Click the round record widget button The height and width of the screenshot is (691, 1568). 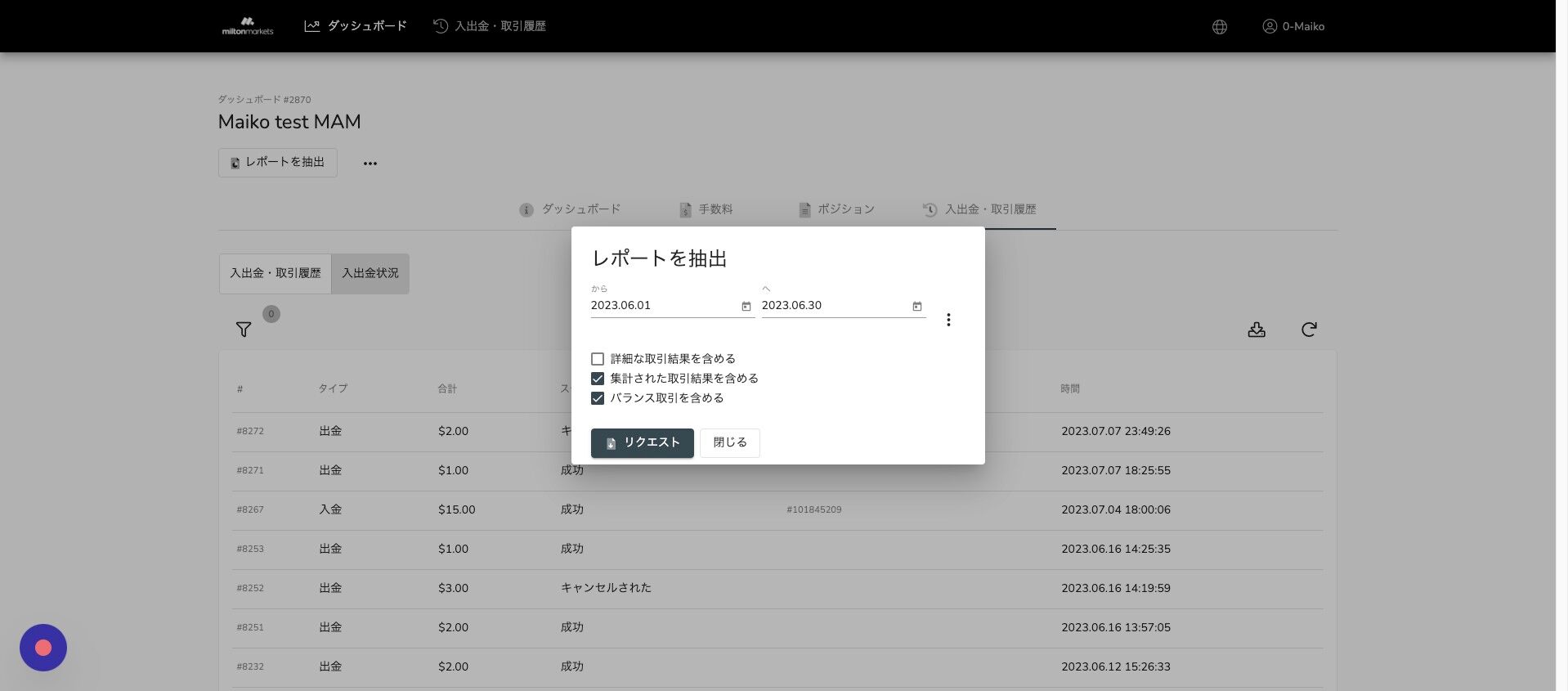pyautogui.click(x=43, y=648)
